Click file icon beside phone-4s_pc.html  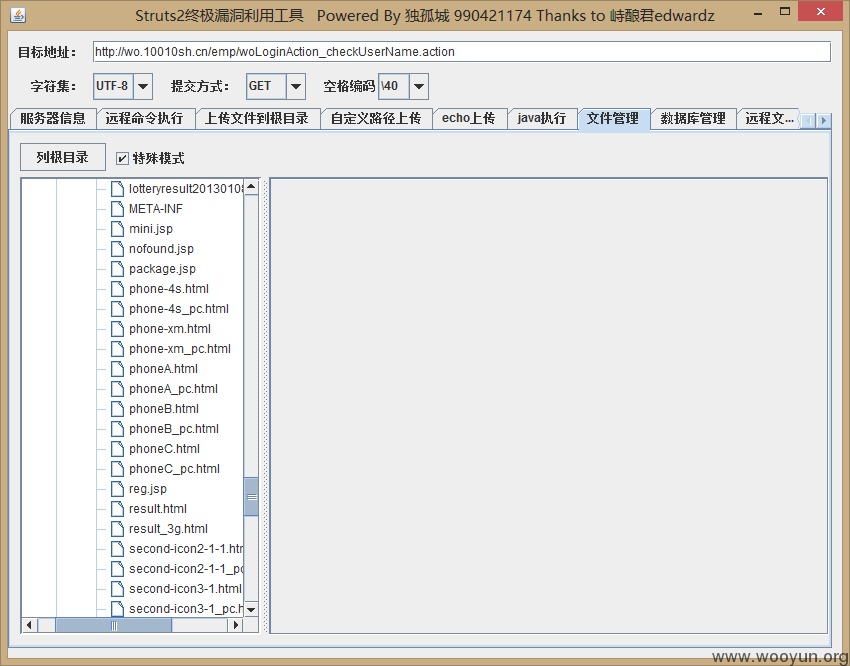117,309
